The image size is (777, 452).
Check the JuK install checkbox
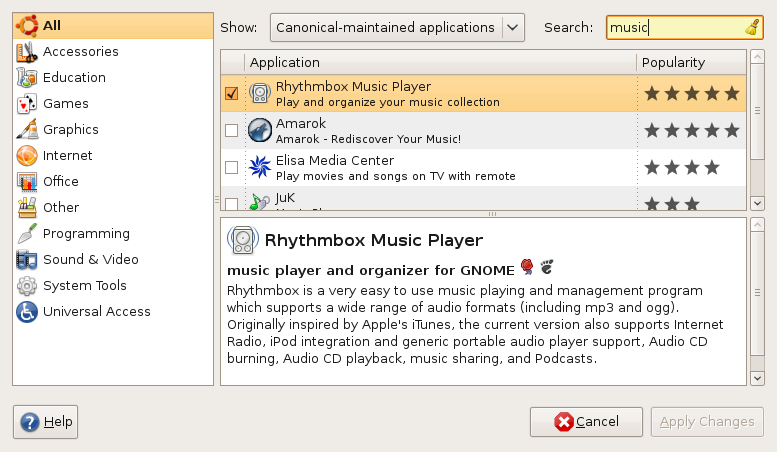click(x=231, y=203)
